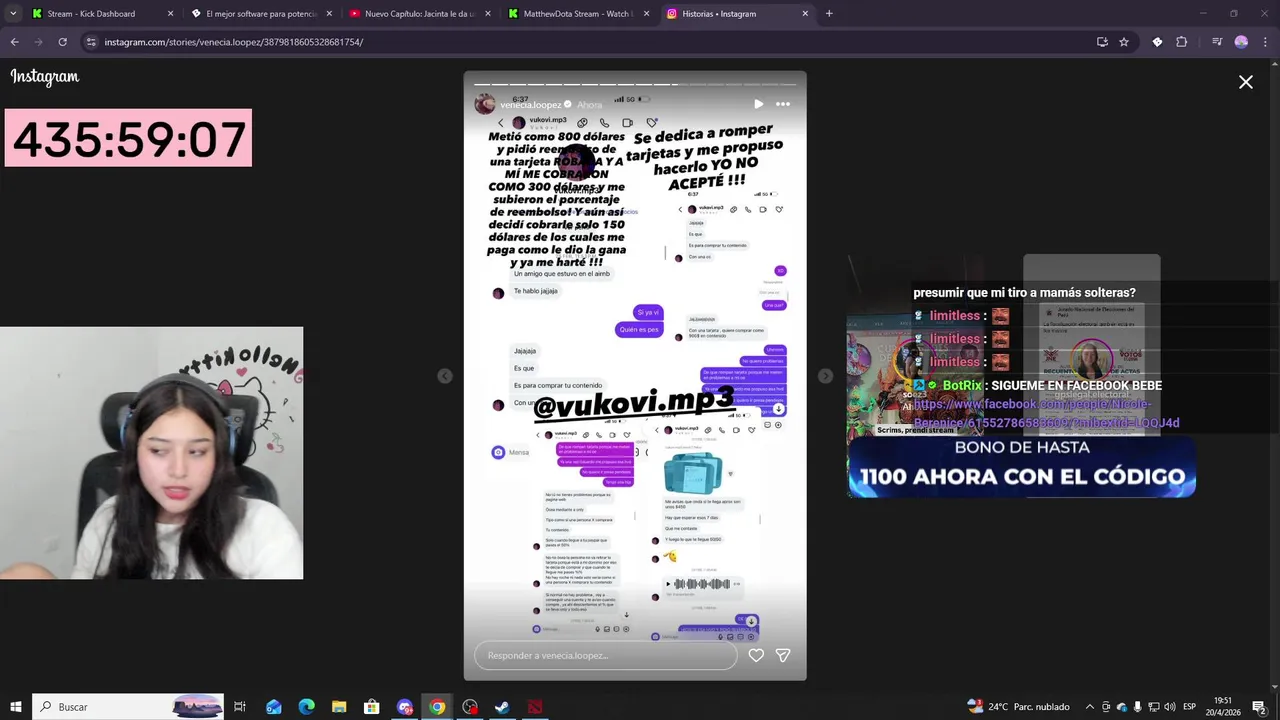Open Microsoft Edge from the taskbar
This screenshot has height=720, width=1280.
306,707
